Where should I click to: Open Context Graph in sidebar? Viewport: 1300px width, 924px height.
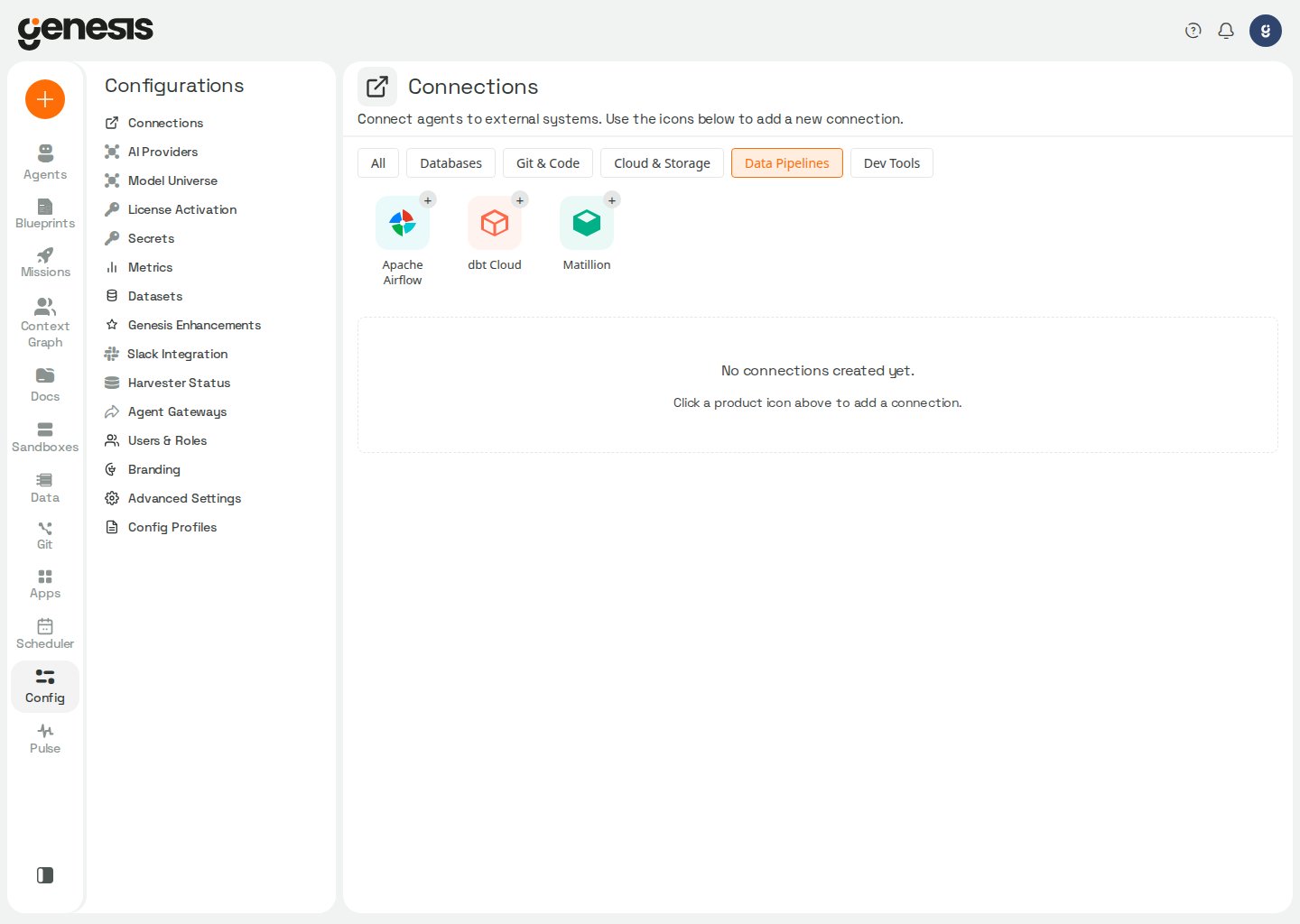click(45, 323)
